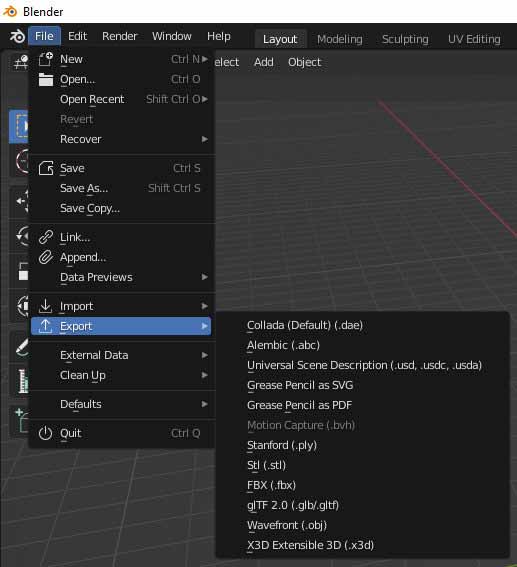This screenshot has height=567, width=517.
Task: Open the Object menu in viewport header
Action: pos(304,62)
